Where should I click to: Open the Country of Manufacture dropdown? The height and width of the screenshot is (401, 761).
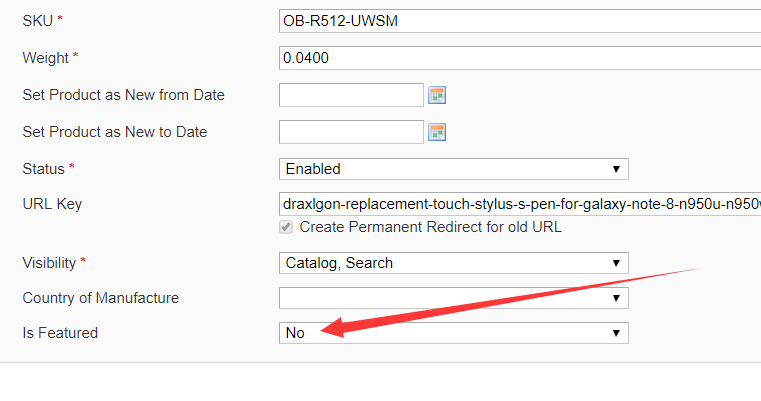(453, 298)
